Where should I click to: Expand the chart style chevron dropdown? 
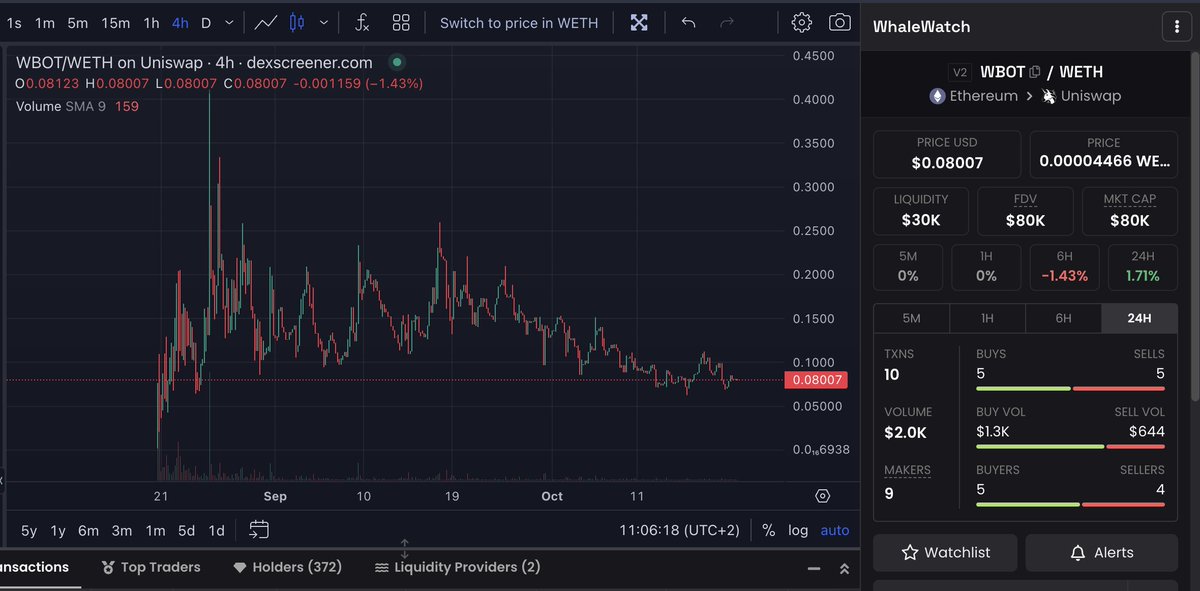click(325, 22)
